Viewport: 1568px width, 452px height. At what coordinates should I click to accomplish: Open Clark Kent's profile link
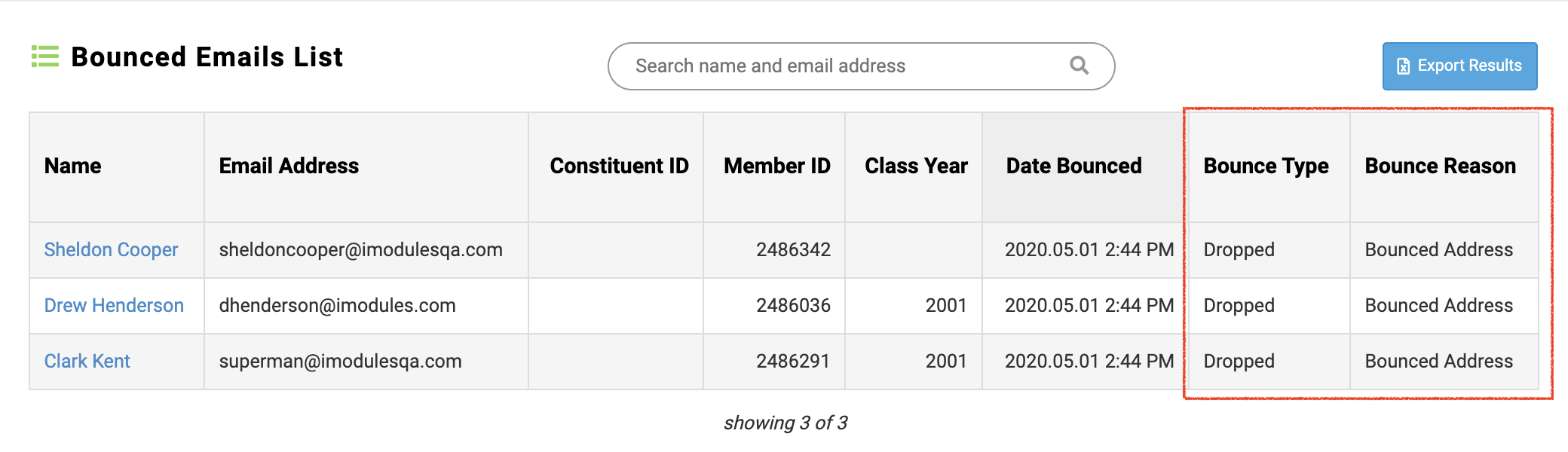87,361
